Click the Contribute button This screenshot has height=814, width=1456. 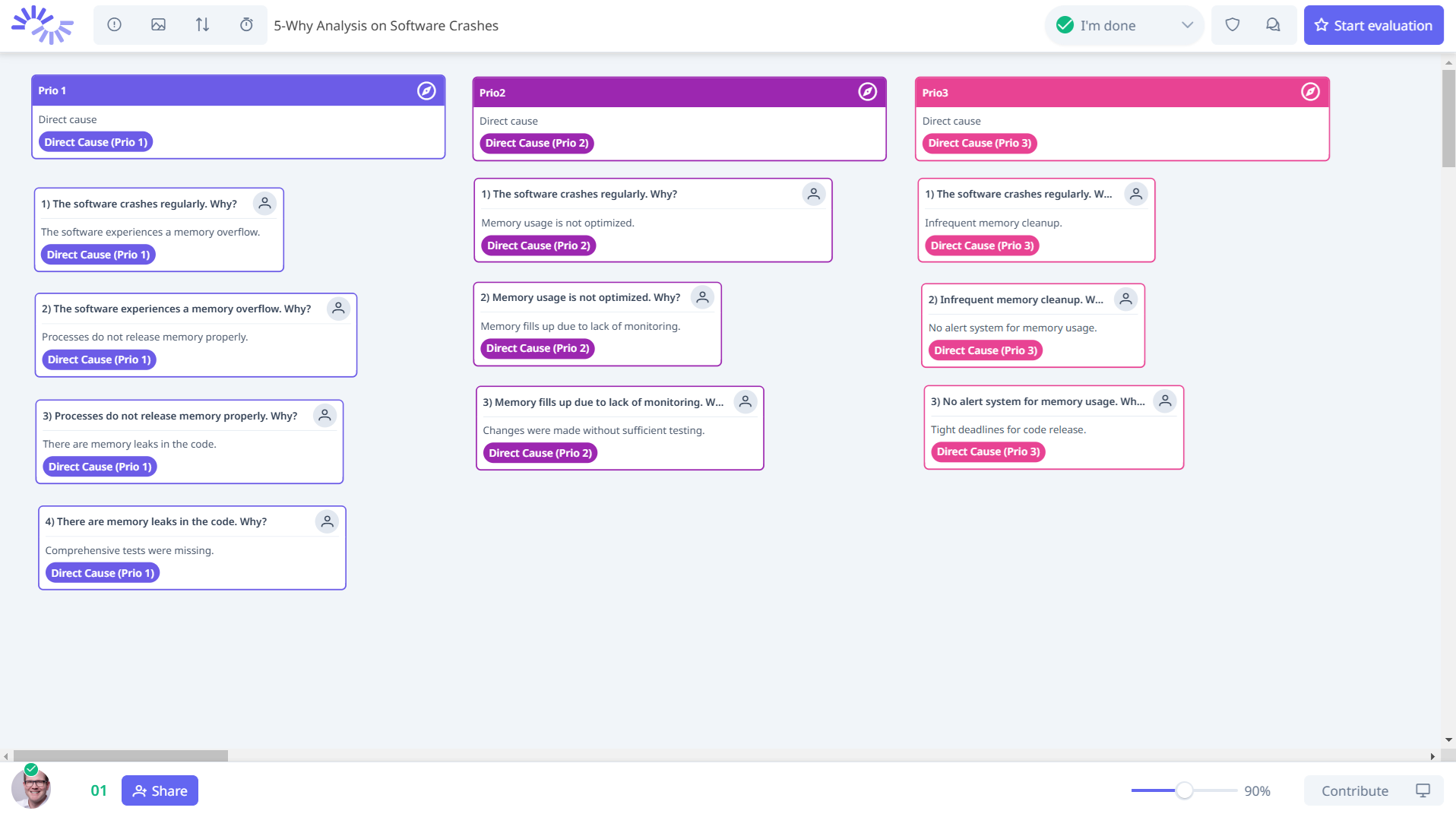point(1355,790)
